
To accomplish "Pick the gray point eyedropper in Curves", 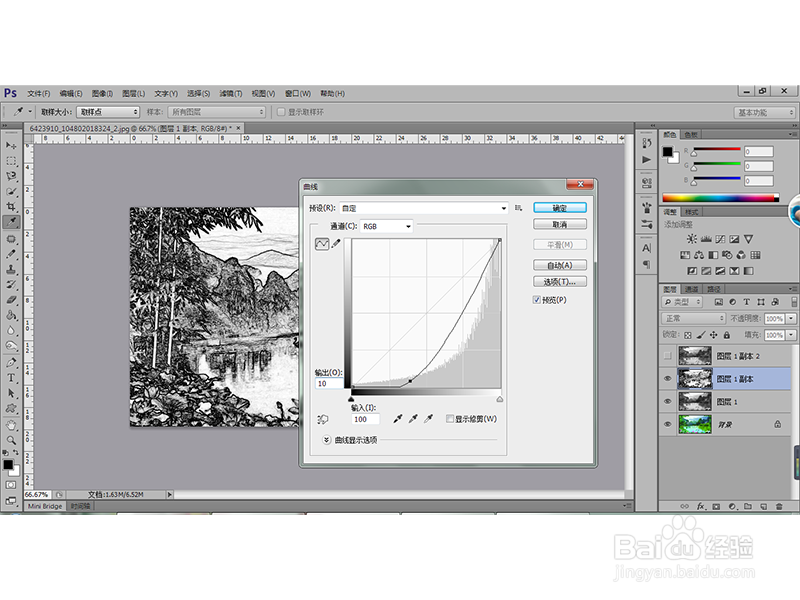I will point(413,419).
